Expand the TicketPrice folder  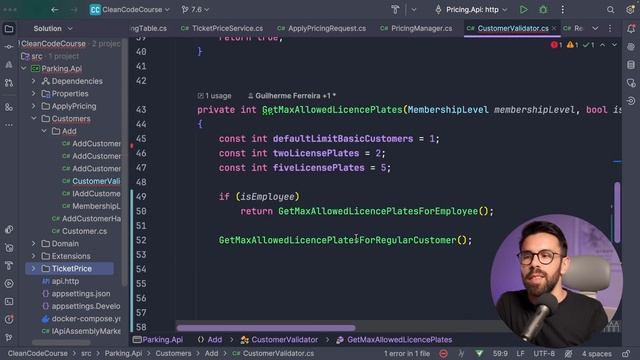pos(33,269)
